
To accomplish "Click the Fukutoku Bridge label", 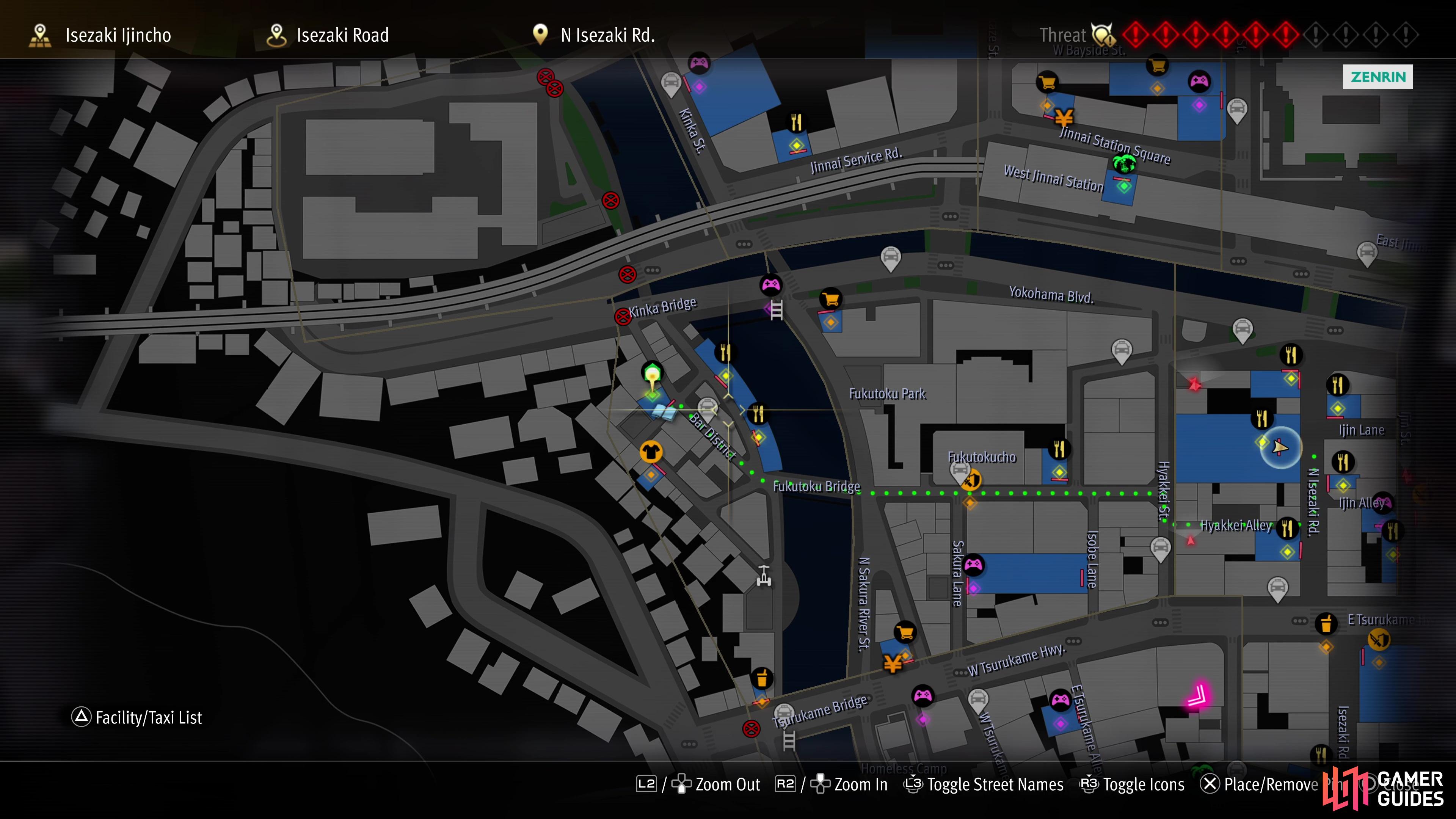I will pos(816,486).
